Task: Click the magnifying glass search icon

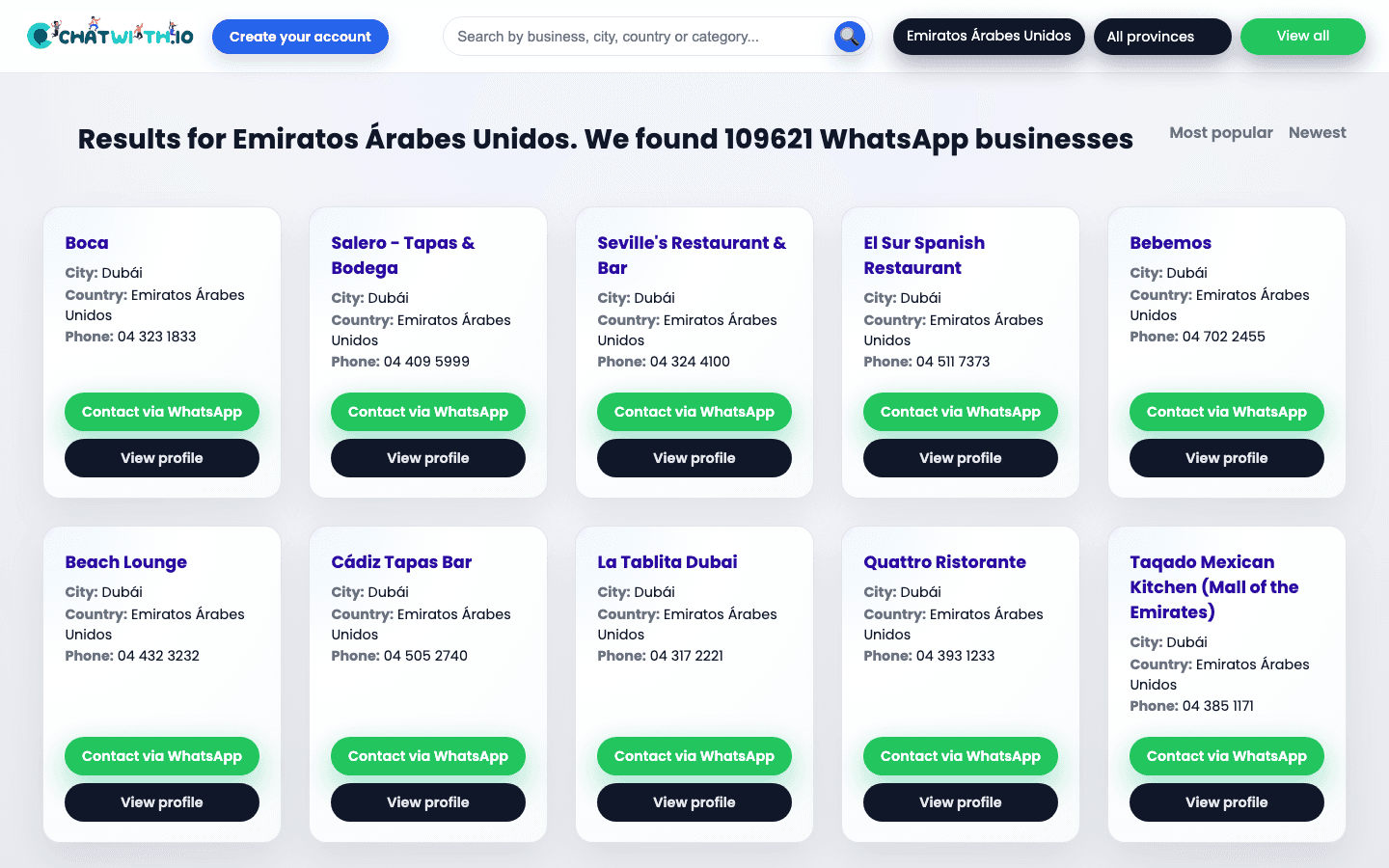Action: 849,37
